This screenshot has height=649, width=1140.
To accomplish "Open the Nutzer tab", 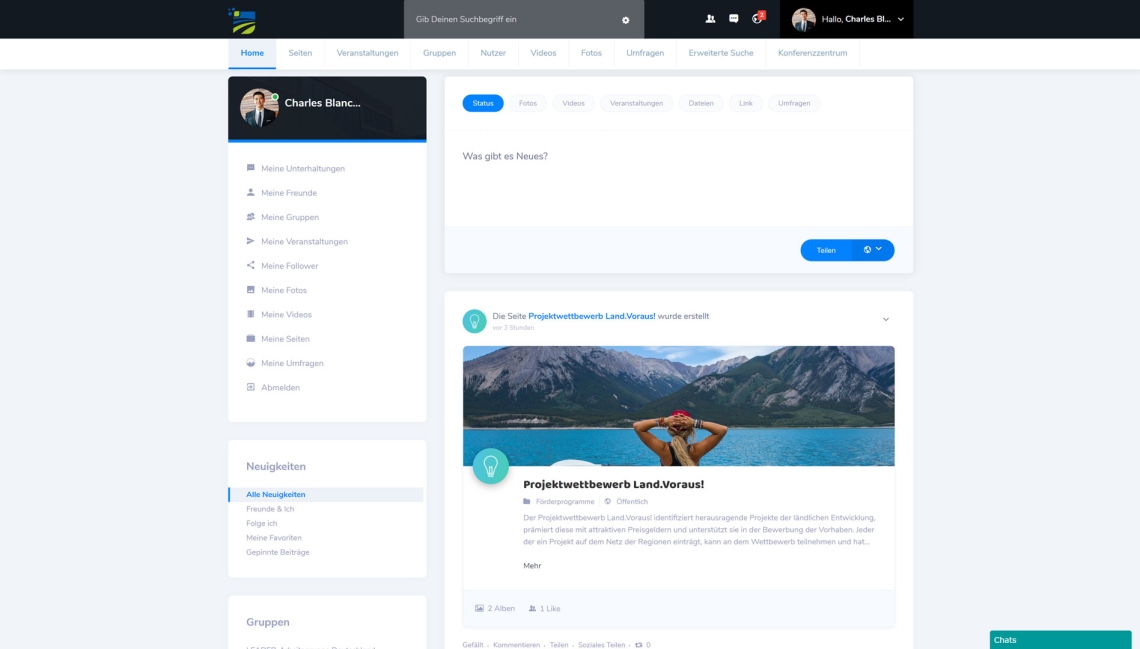I will pos(493,53).
